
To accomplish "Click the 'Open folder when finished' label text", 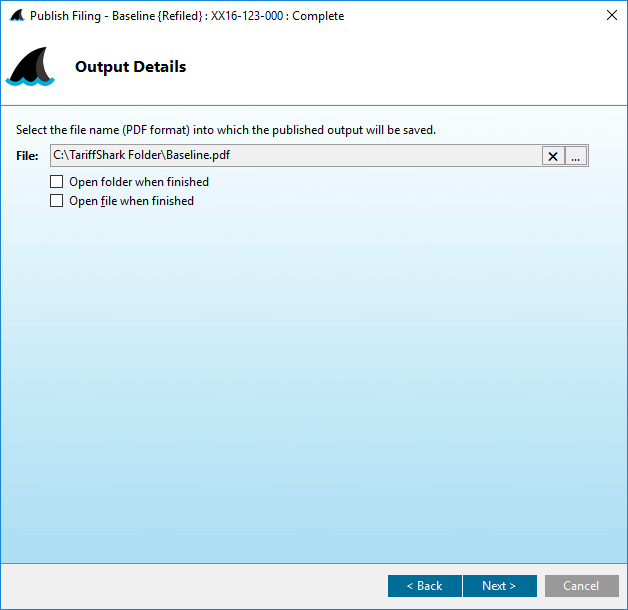I will [138, 182].
